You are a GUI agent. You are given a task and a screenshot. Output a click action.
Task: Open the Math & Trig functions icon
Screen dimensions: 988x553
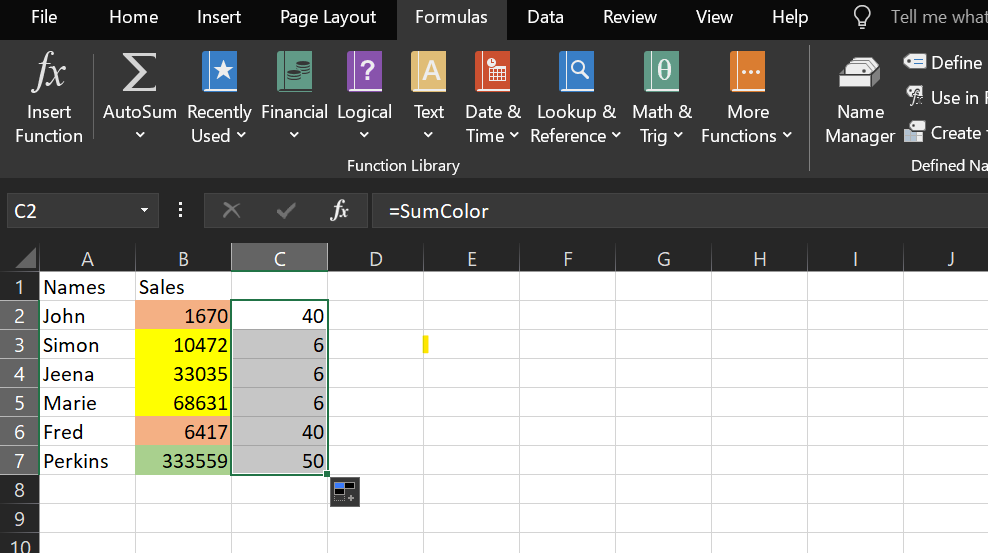click(x=662, y=71)
